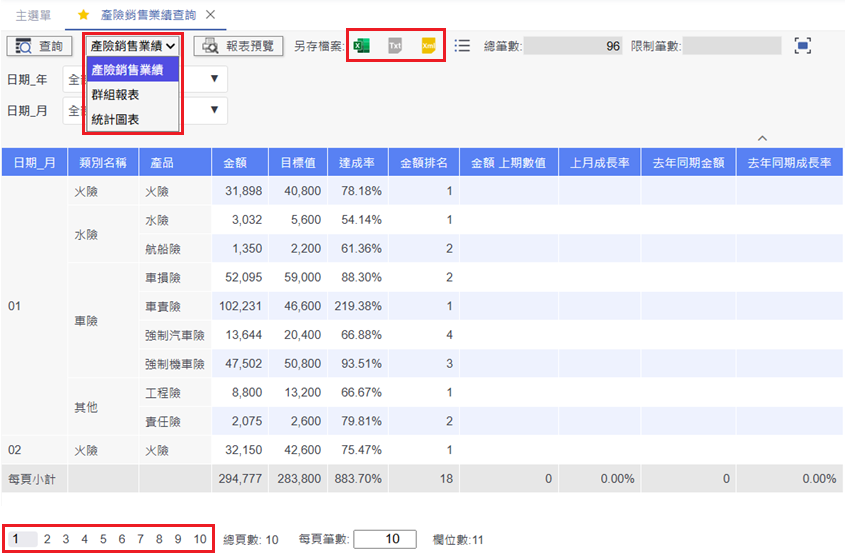This screenshot has width=845, height=557.
Task: Save report as Txt file
Action: coord(395,46)
